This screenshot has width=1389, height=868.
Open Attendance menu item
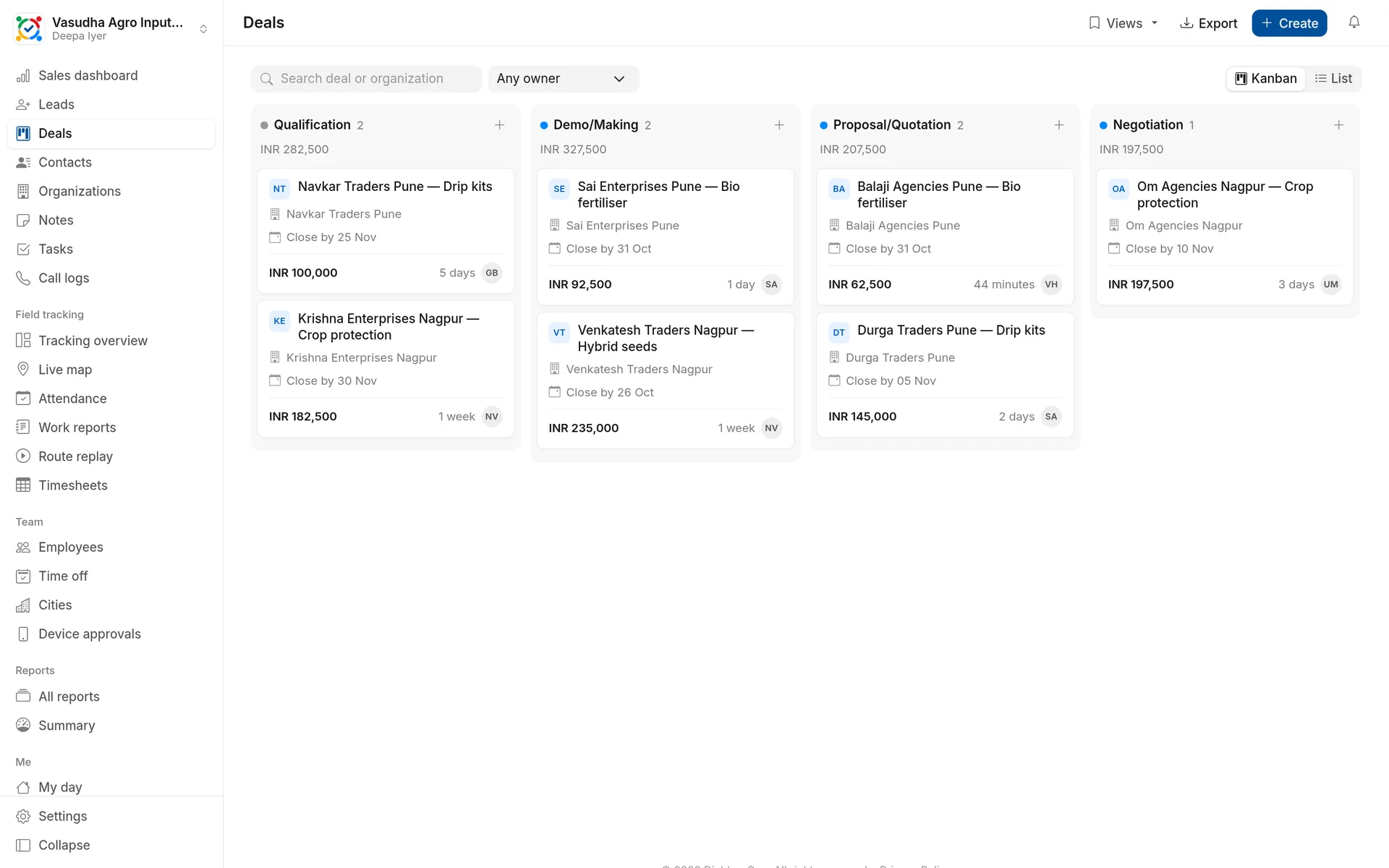[x=111, y=399]
